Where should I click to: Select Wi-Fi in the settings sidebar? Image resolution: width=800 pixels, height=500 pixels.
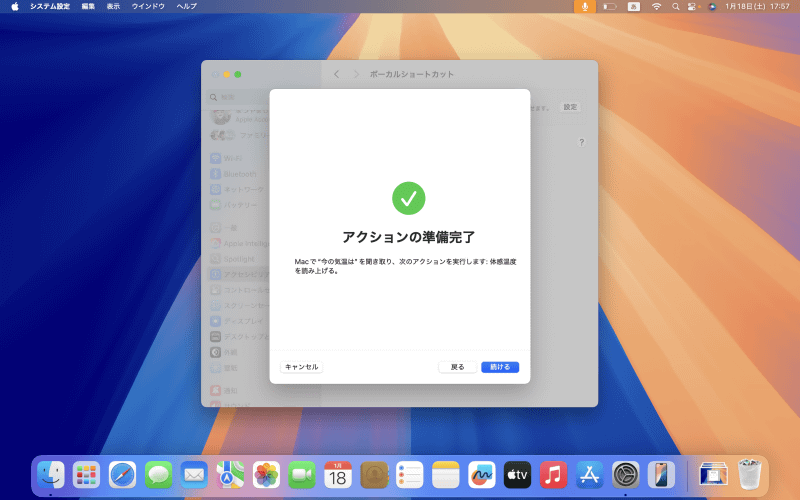239,158
